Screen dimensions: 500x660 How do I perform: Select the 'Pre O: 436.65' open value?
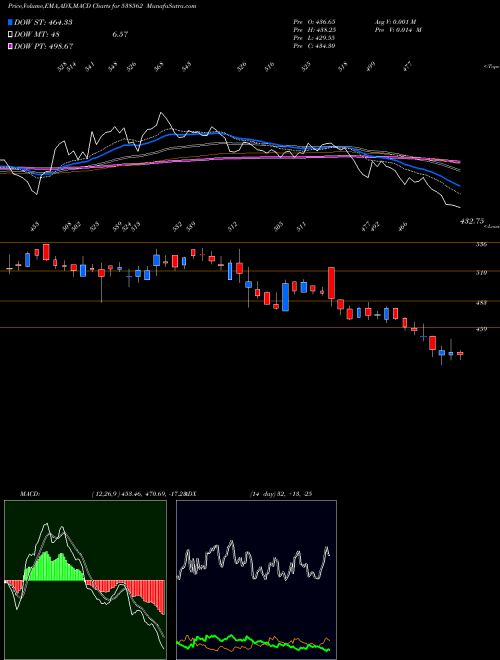point(314,21)
